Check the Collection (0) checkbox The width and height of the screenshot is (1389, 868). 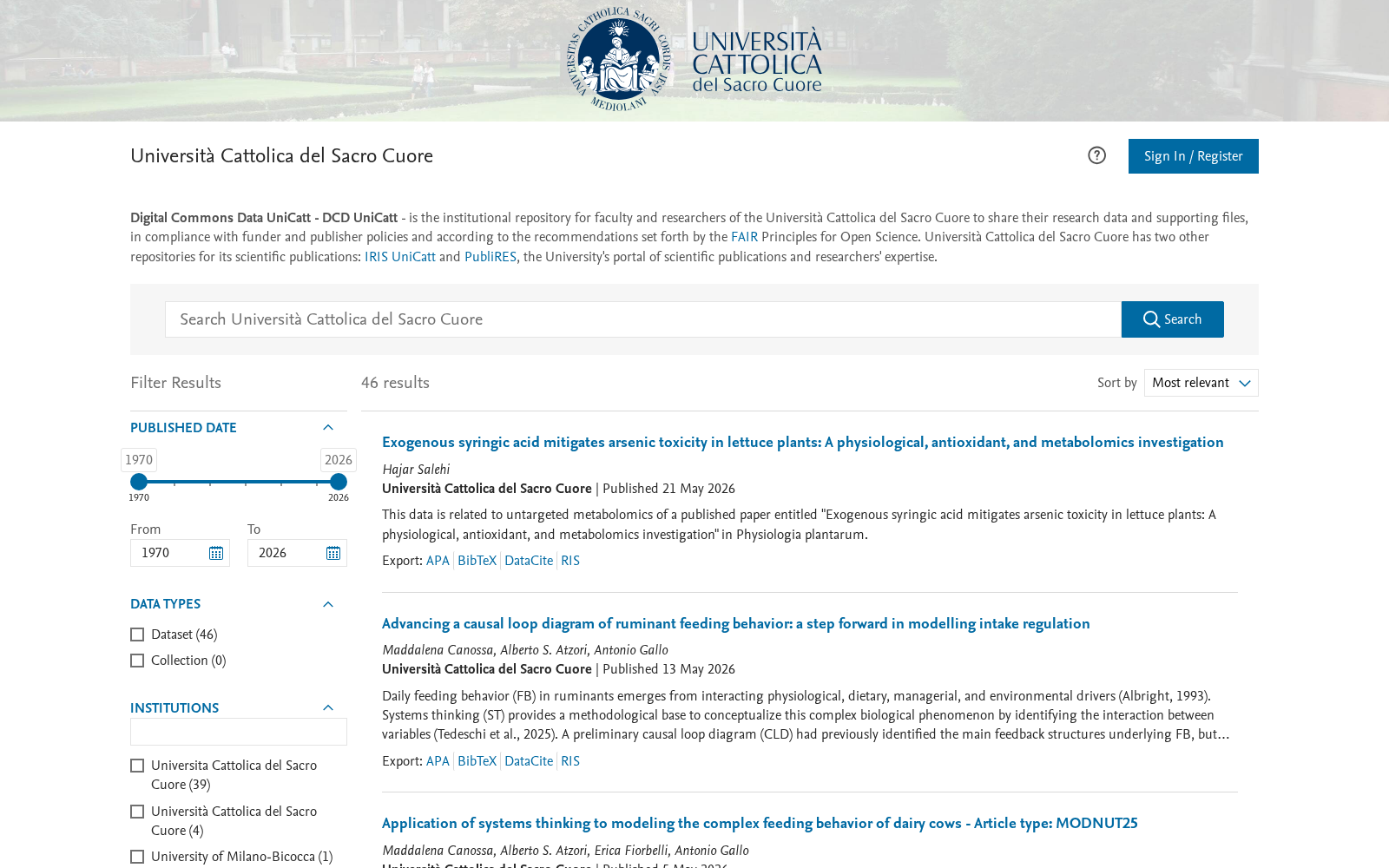tap(137, 661)
